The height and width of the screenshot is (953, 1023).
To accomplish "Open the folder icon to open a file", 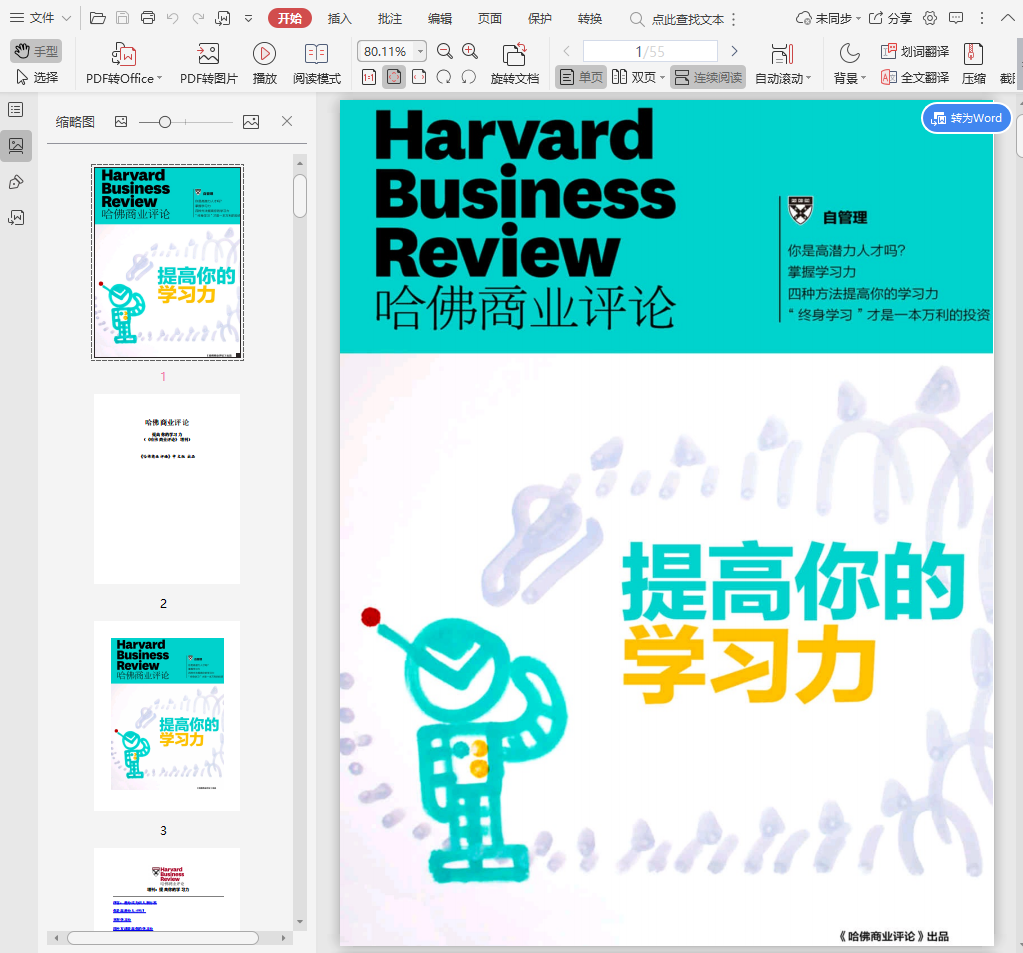I will click(x=98, y=18).
